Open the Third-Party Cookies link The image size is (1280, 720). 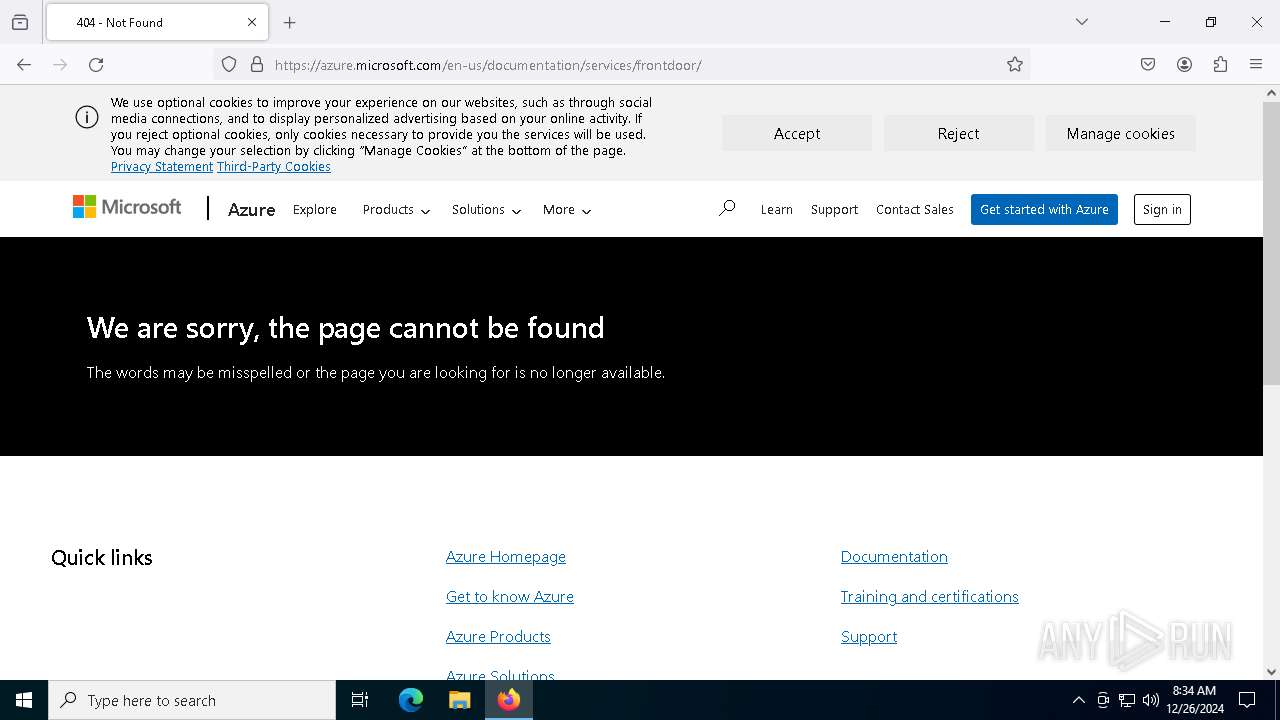pyautogui.click(x=274, y=167)
